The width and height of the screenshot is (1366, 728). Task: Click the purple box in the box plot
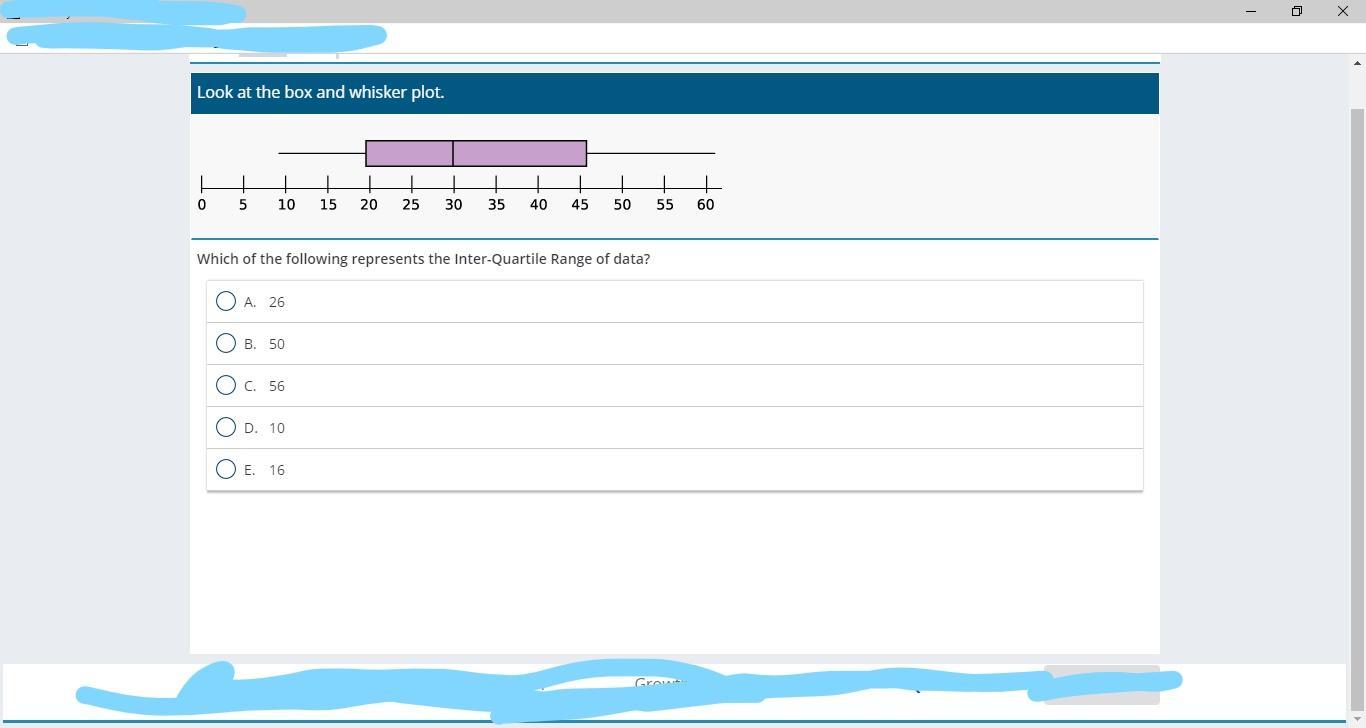click(x=476, y=153)
